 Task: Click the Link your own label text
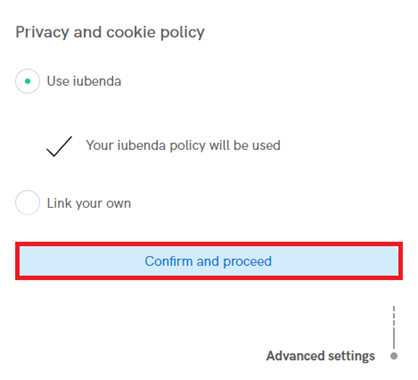(x=89, y=203)
